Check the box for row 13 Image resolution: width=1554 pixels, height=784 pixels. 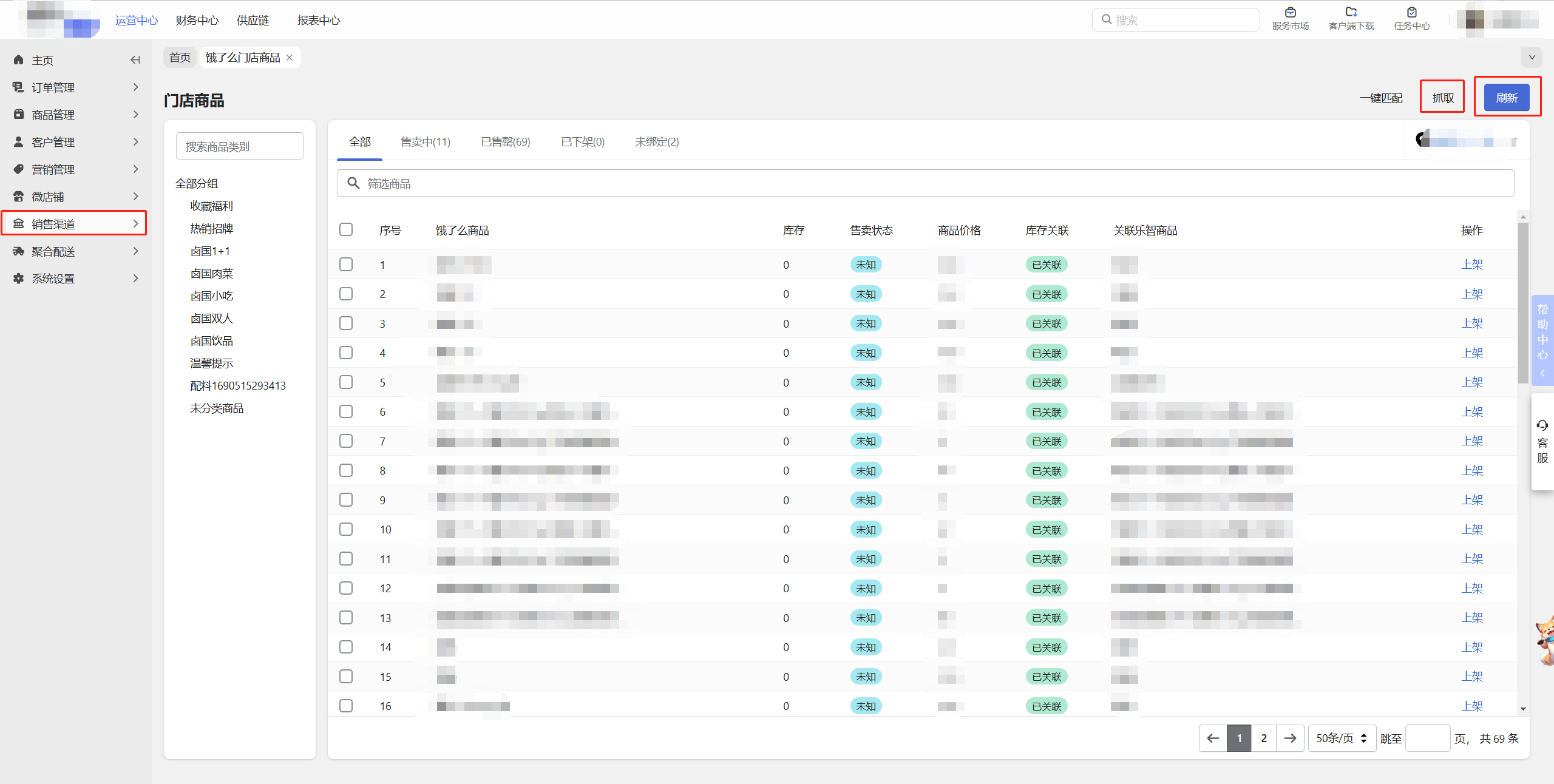tap(346, 618)
